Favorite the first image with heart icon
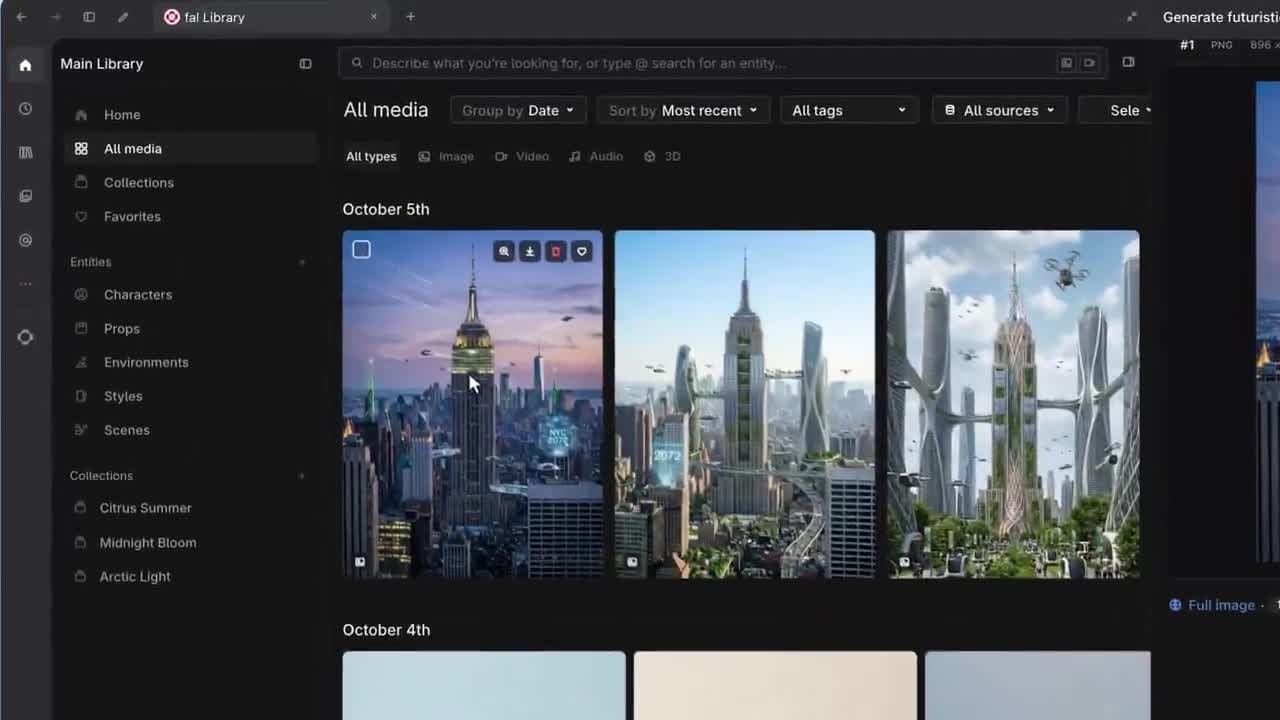1280x720 pixels. click(582, 252)
